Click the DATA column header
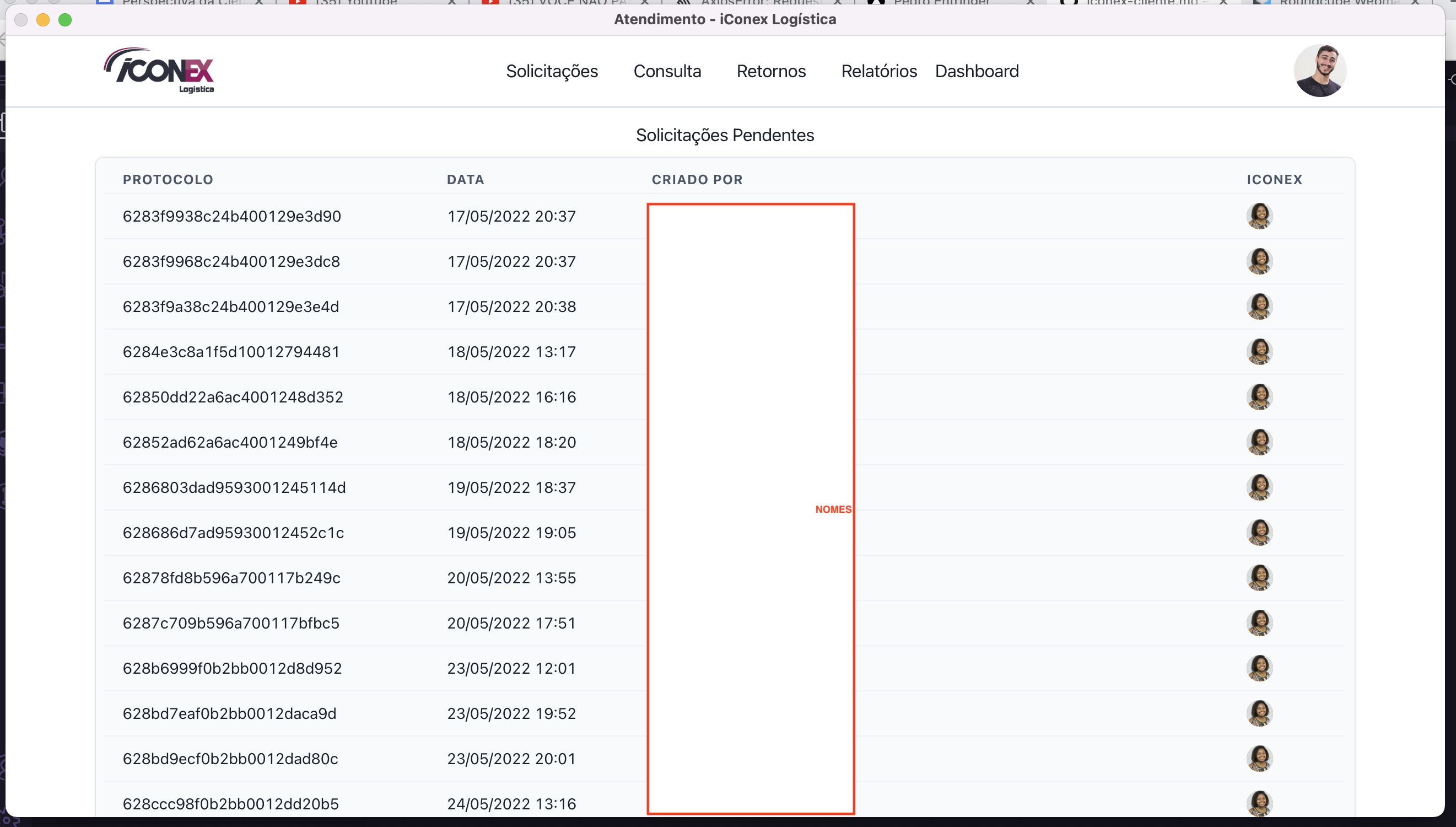This screenshot has height=827, width=1456. (466, 180)
